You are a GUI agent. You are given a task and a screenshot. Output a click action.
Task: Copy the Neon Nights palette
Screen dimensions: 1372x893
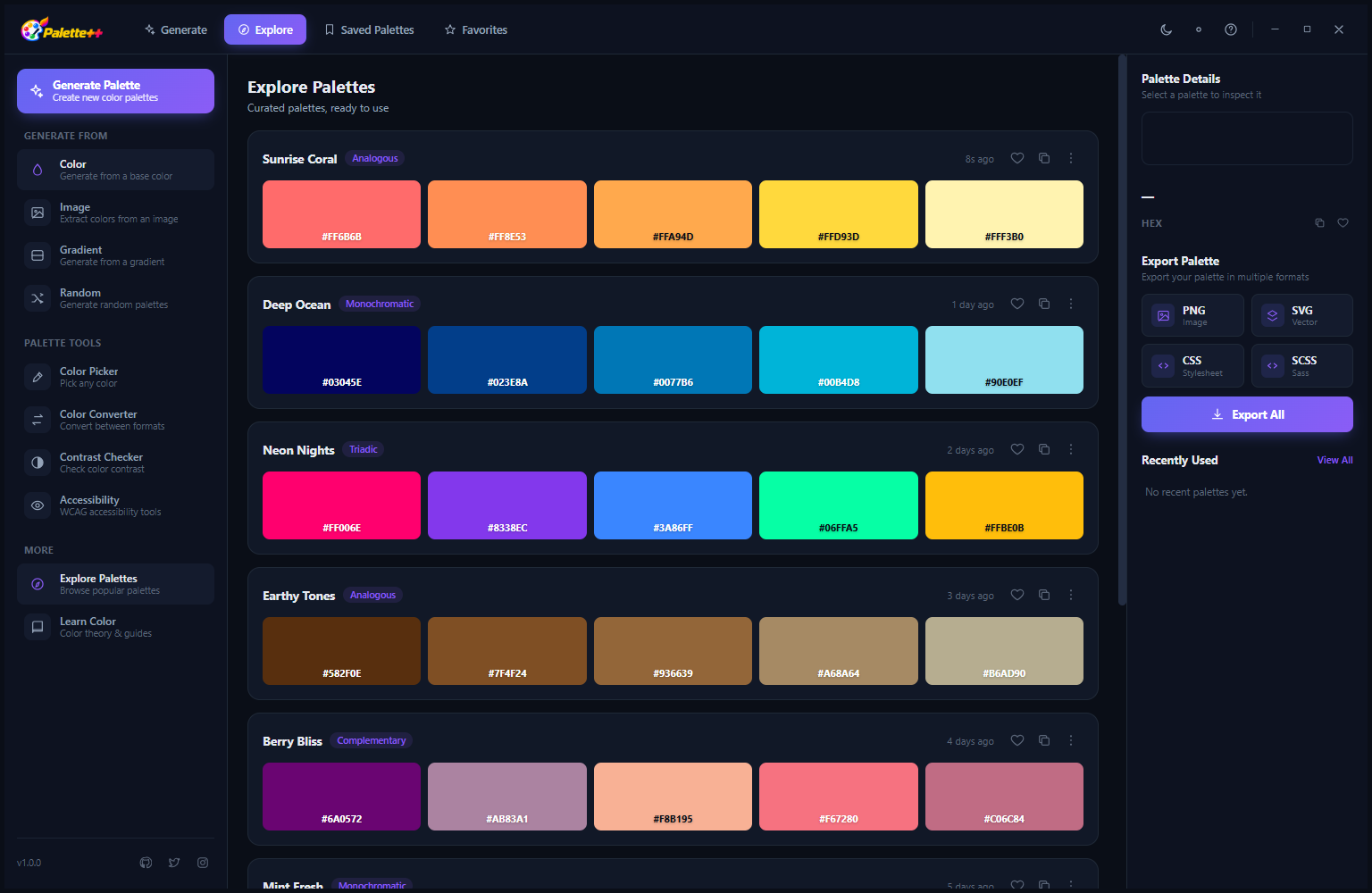click(x=1043, y=449)
